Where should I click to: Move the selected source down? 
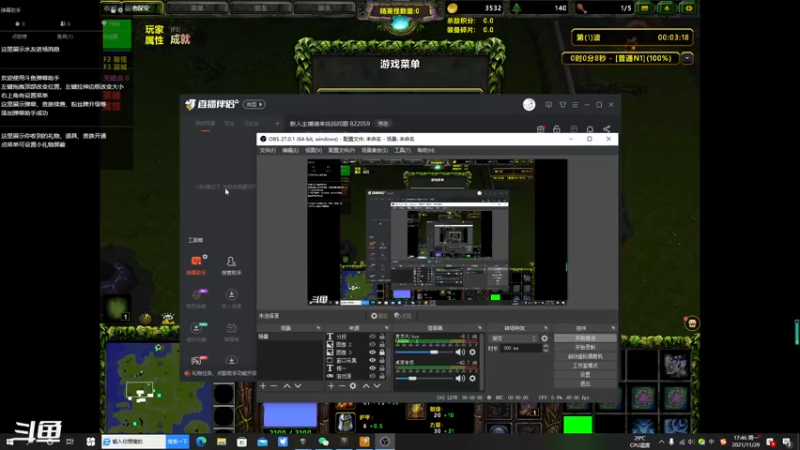pos(377,386)
